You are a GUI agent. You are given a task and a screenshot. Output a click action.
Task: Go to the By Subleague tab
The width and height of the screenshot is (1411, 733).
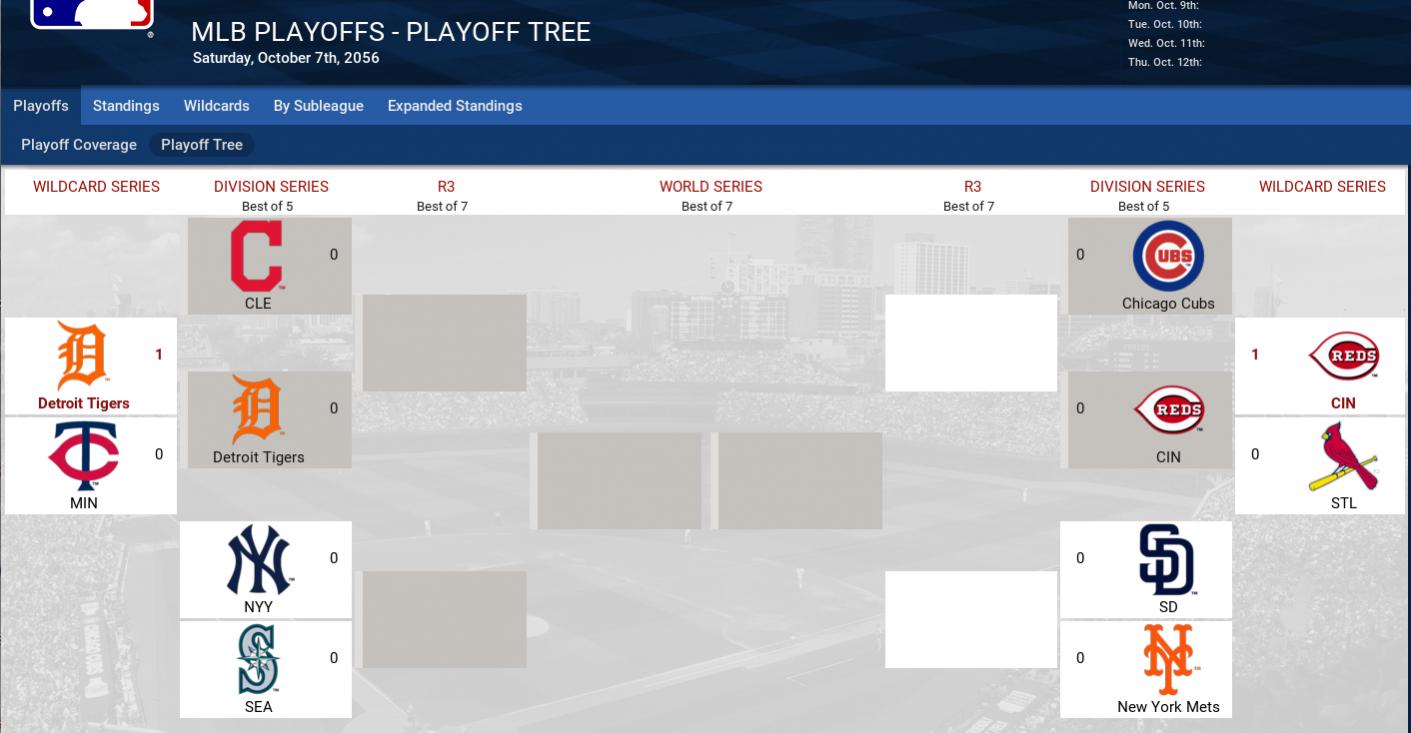click(318, 106)
